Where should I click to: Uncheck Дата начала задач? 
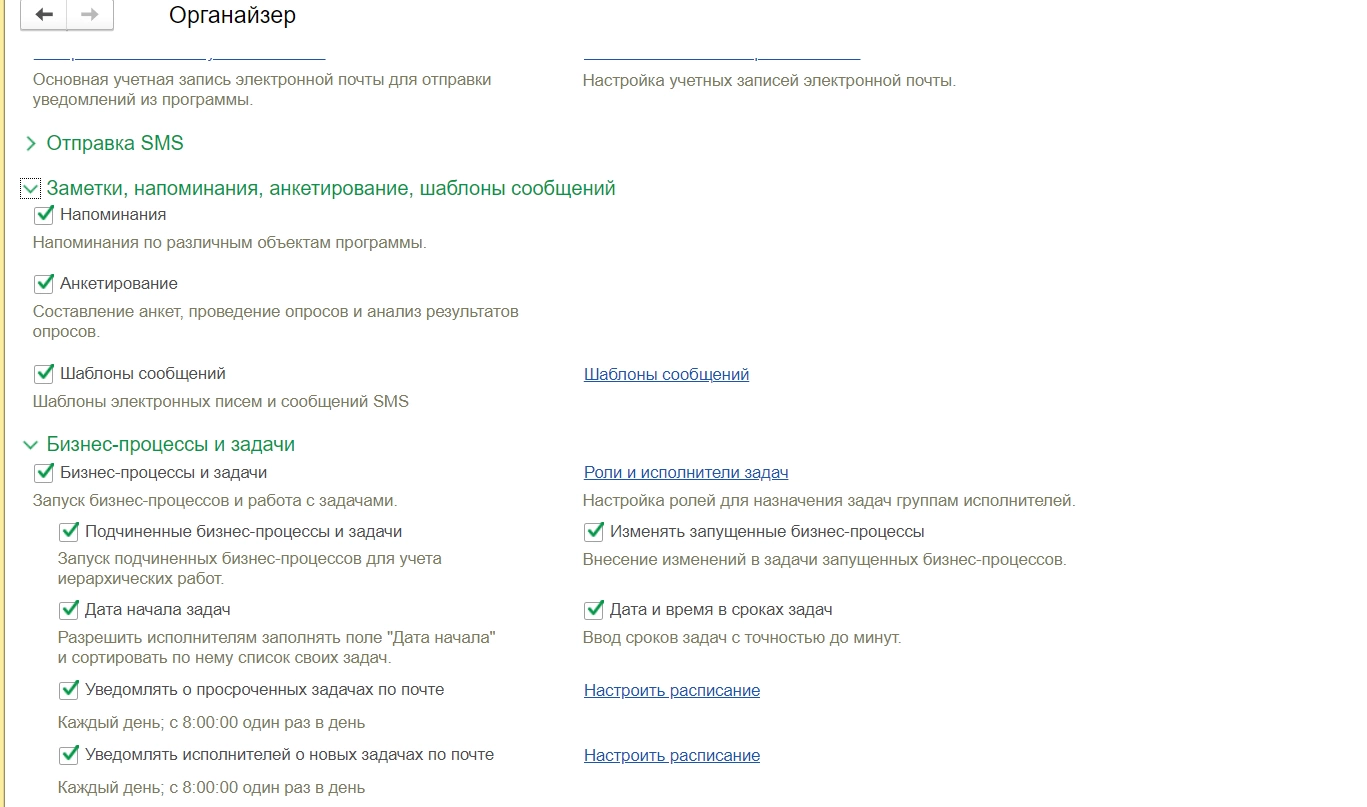coord(69,610)
